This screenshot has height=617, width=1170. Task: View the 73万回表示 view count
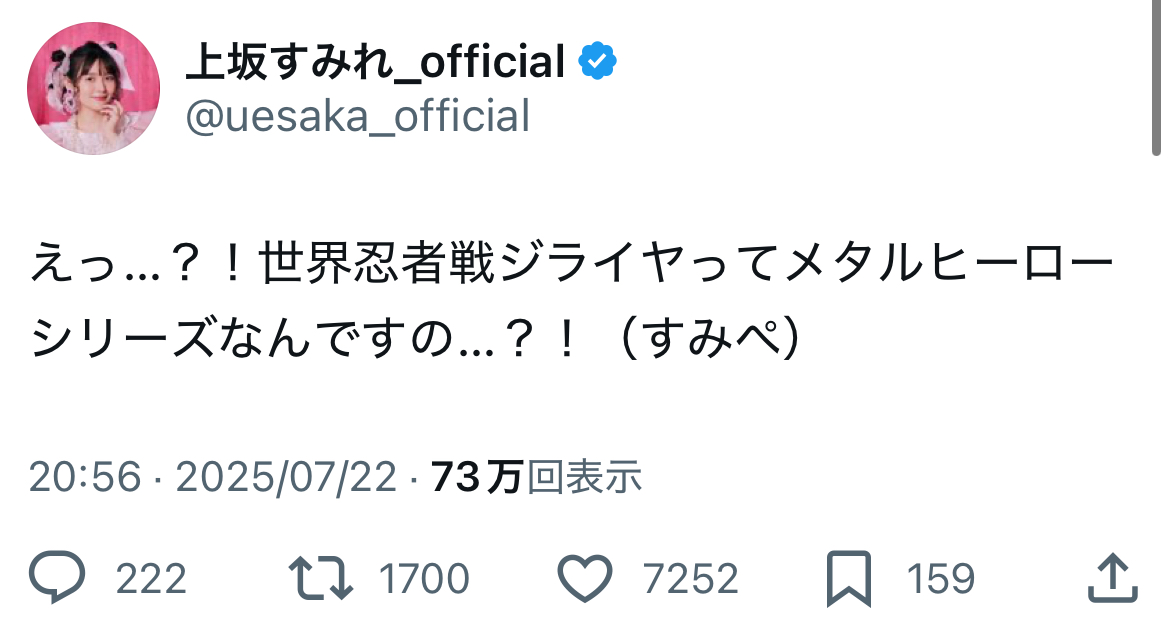(x=536, y=478)
